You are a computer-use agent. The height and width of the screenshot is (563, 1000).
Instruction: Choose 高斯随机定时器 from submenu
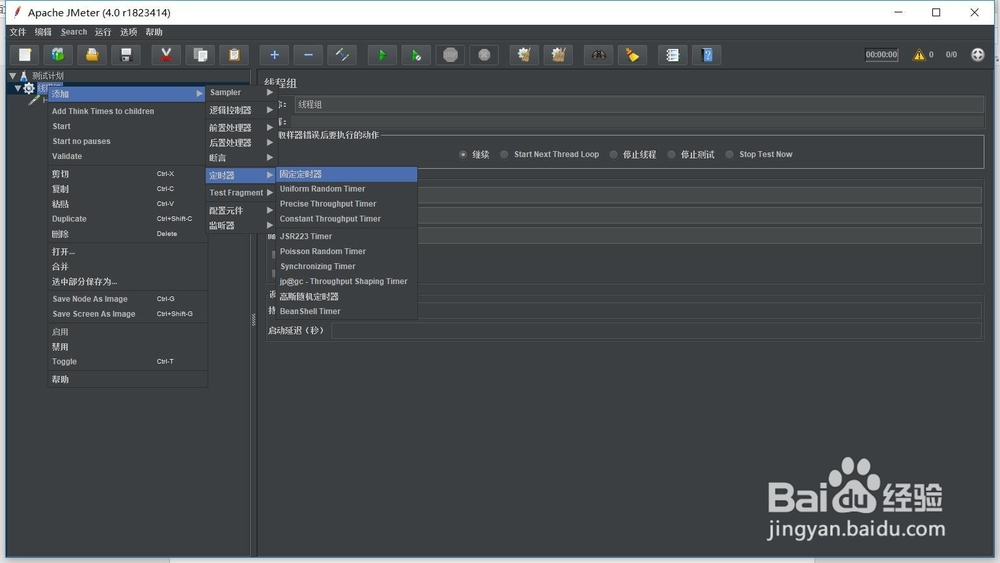click(347, 296)
